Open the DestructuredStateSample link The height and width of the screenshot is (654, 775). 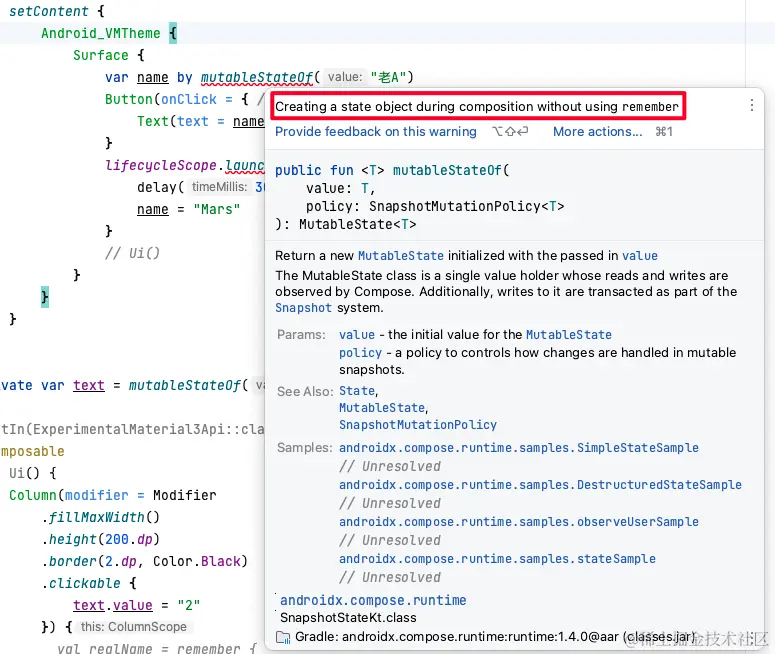point(540,485)
